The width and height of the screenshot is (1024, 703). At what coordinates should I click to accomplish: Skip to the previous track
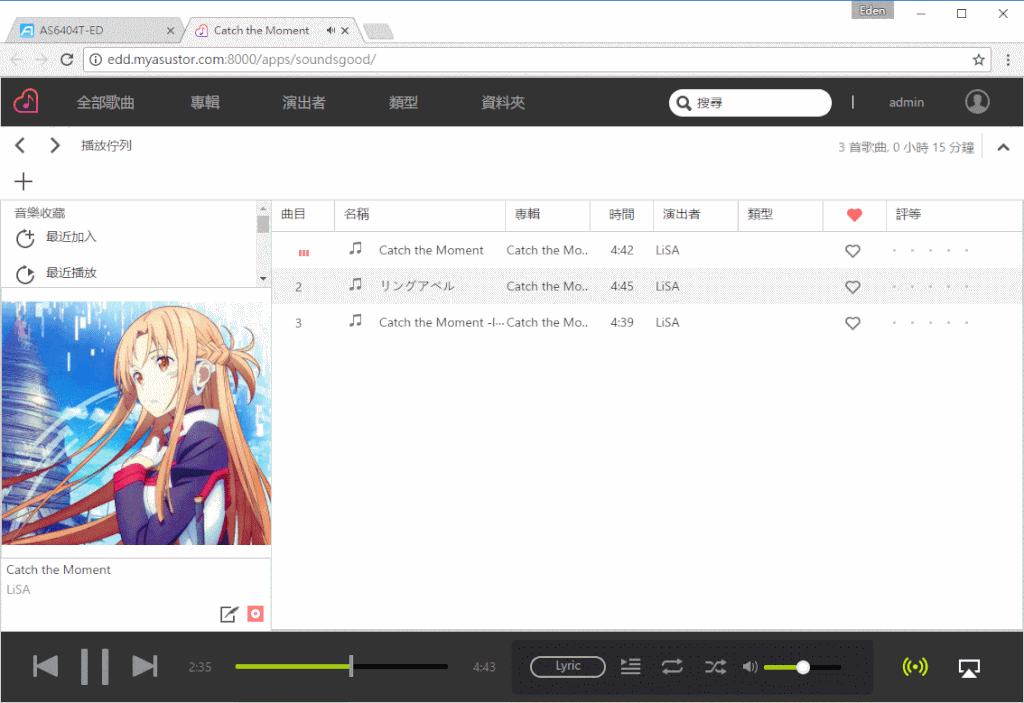[x=46, y=666]
